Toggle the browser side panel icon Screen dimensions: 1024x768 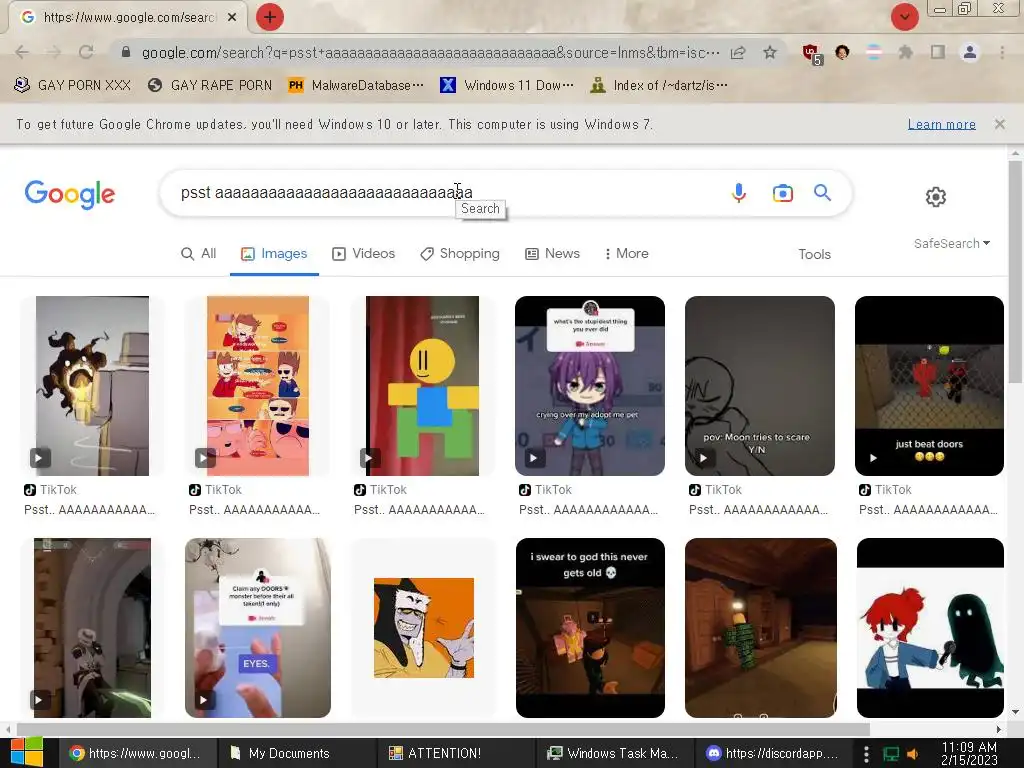[938, 52]
